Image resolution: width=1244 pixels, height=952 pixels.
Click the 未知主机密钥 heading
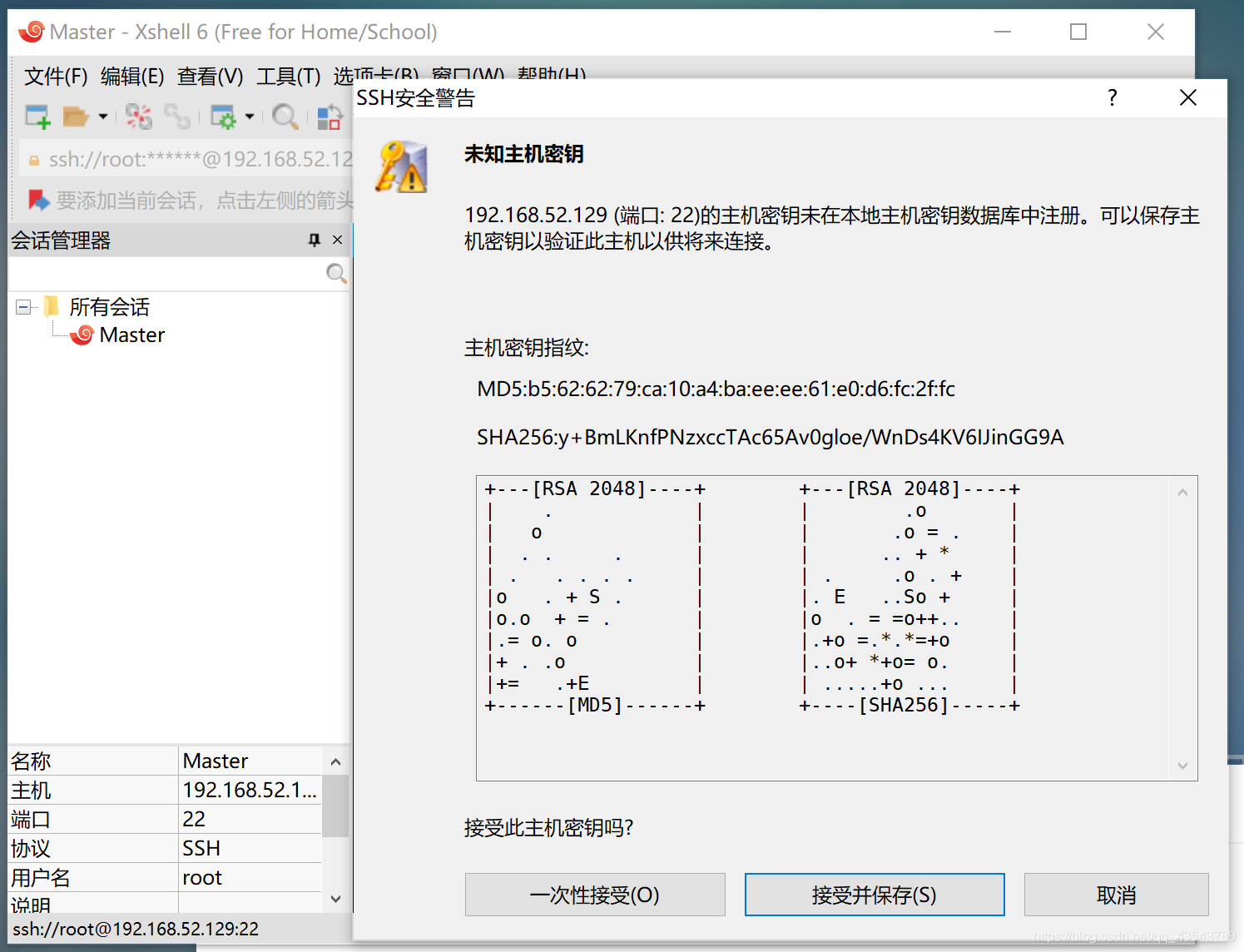tap(524, 155)
